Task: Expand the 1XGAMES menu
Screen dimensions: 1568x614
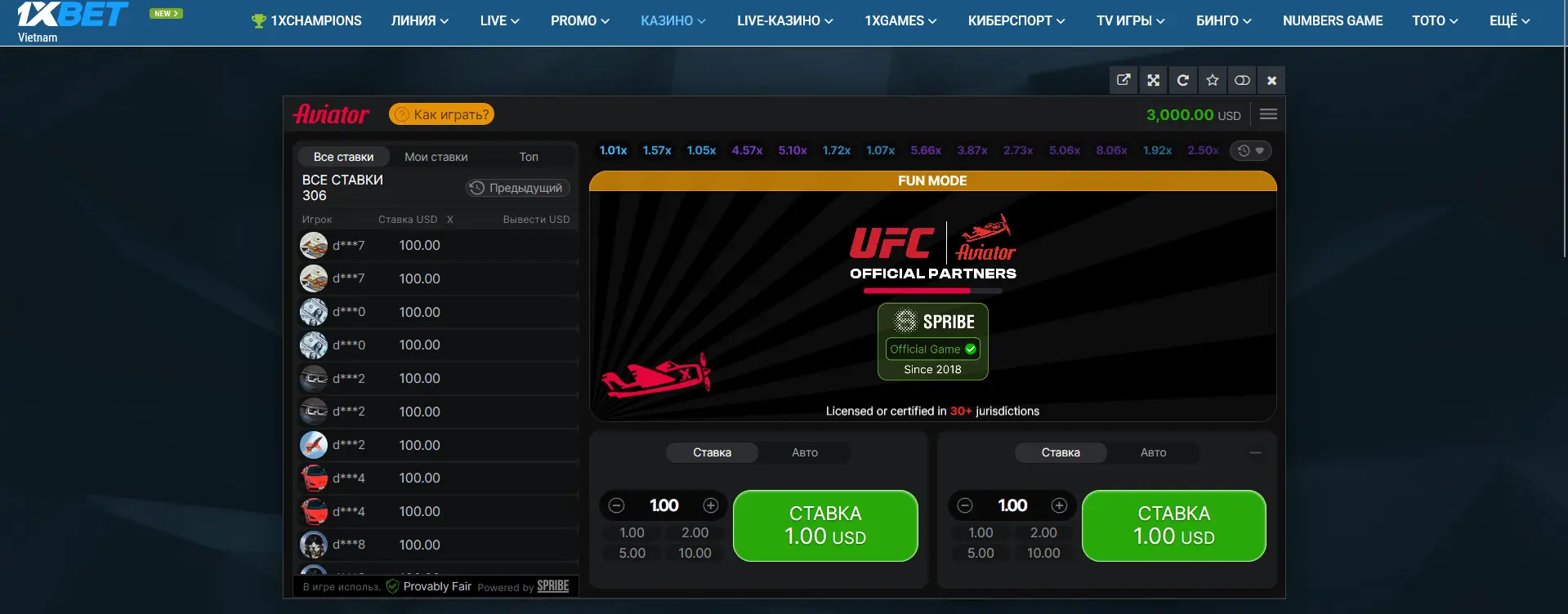Action: (901, 20)
